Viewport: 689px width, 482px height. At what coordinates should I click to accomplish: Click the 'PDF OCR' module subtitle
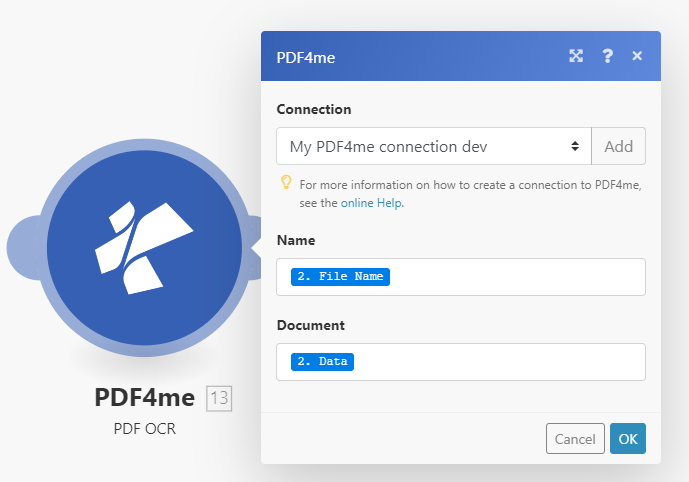145,429
